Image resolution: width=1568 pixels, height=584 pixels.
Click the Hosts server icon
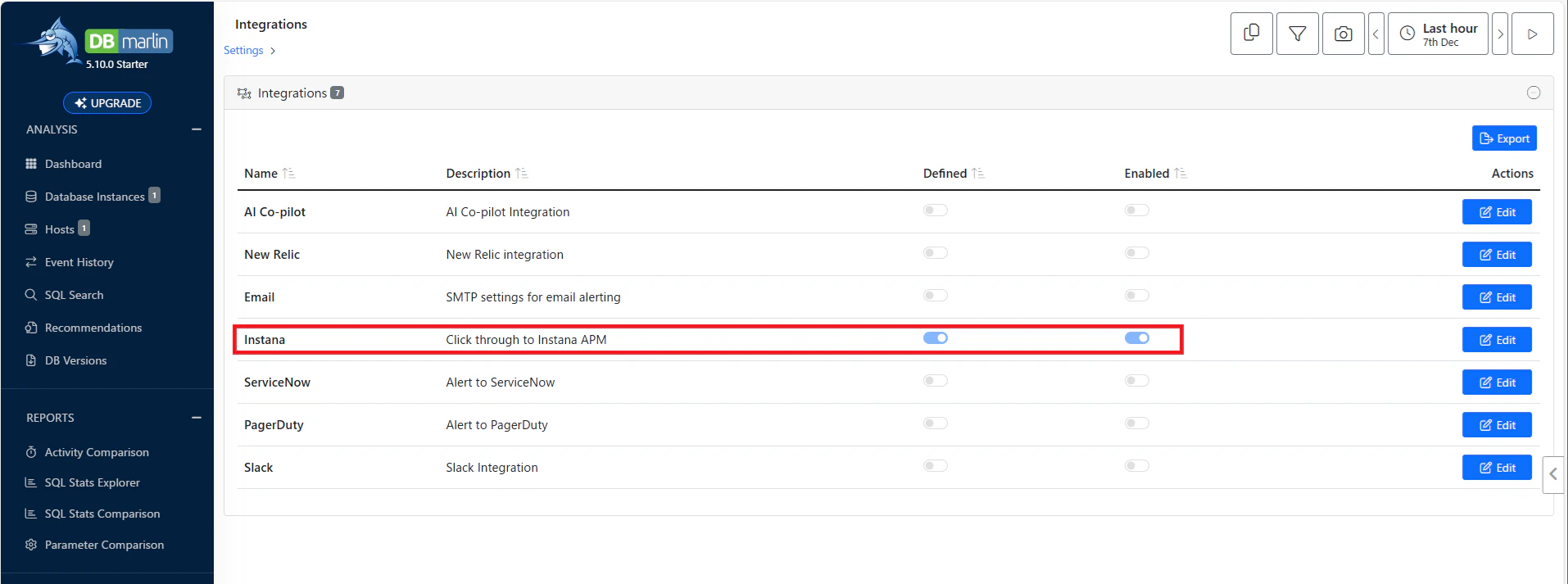[x=31, y=229]
